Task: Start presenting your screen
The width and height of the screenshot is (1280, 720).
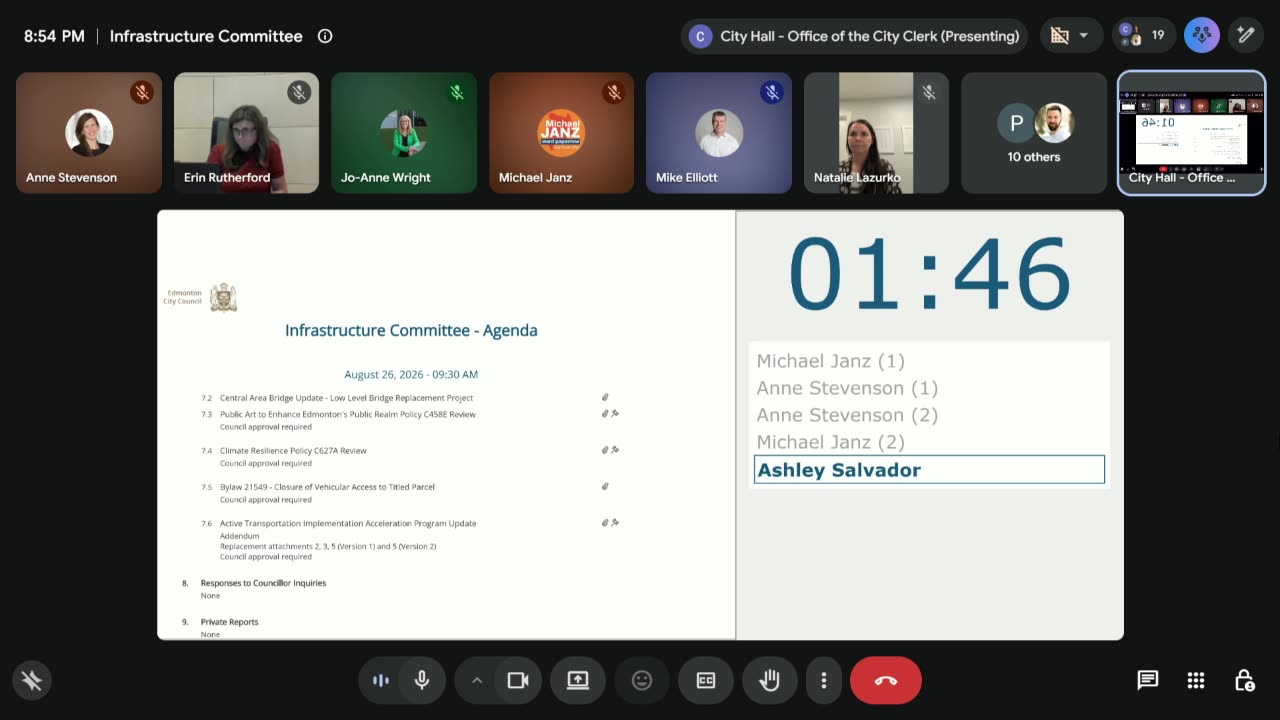Action: pos(578,681)
